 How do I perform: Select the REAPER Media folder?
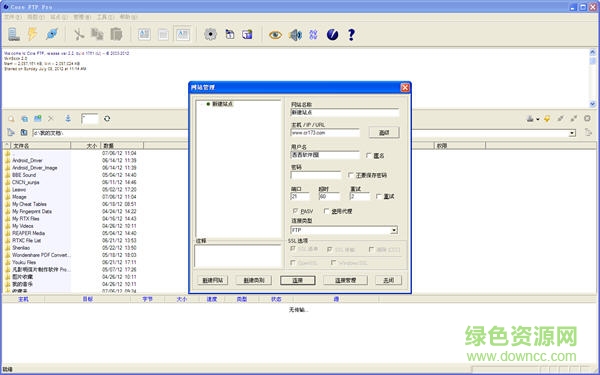28,233
